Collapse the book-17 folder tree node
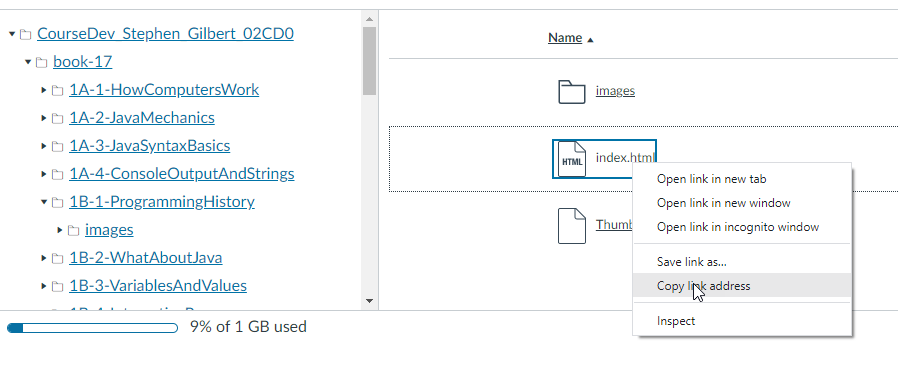898x371 pixels. 27,62
